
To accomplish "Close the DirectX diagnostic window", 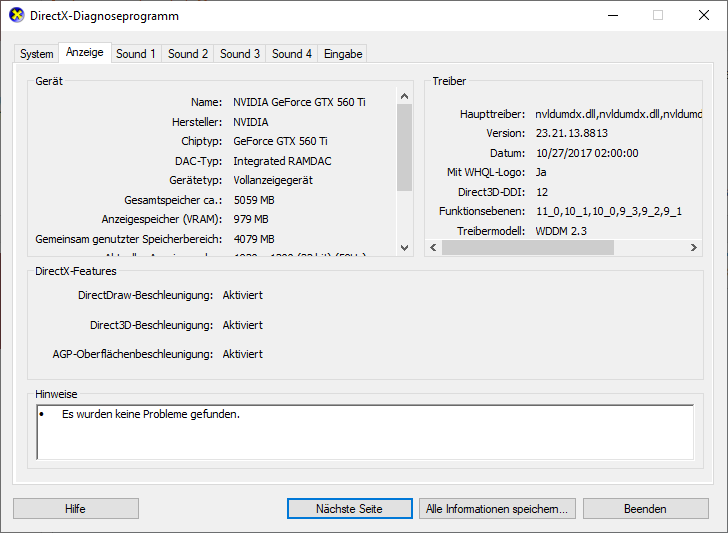I will [x=704, y=15].
